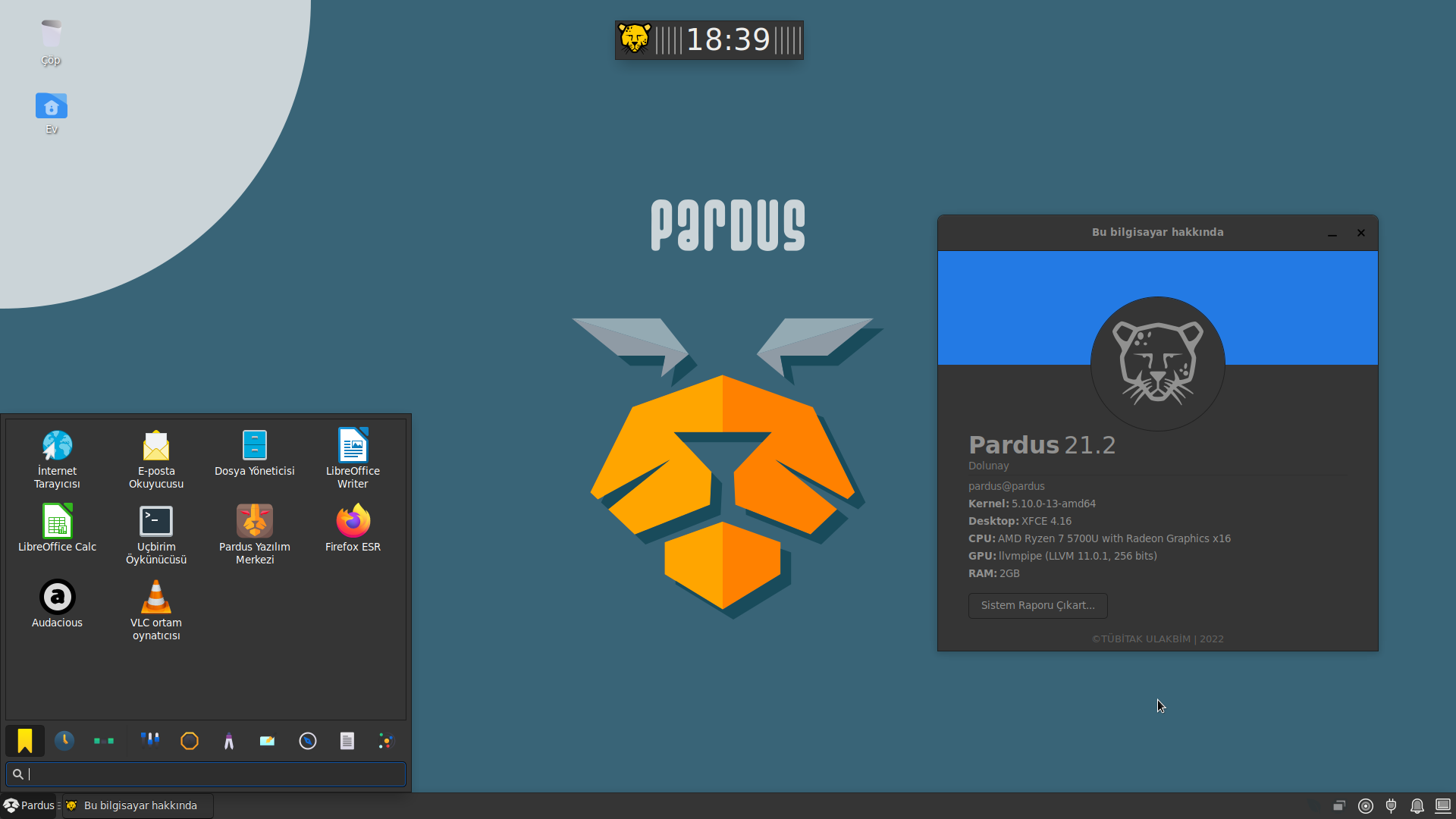Click the menu search input field
This screenshot has height=819, width=1456.
click(x=206, y=773)
